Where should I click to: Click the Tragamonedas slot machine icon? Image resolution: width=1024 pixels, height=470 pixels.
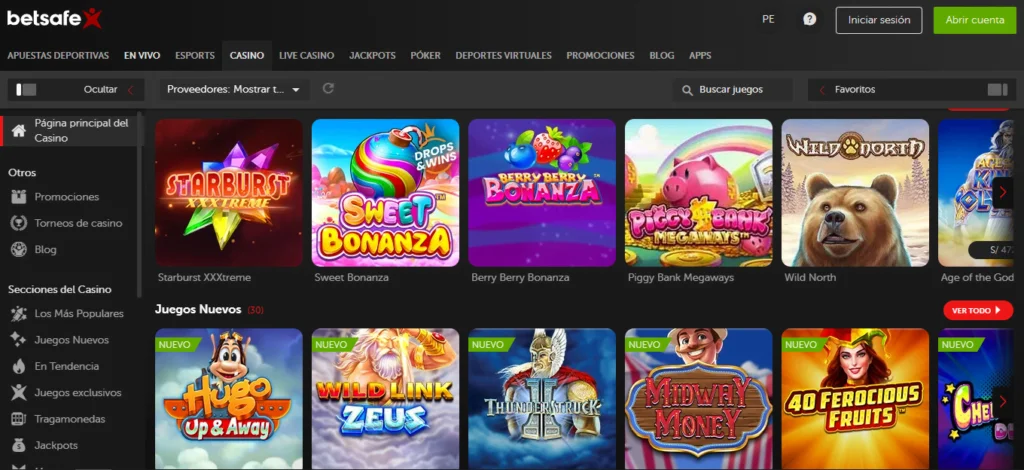(x=19, y=419)
